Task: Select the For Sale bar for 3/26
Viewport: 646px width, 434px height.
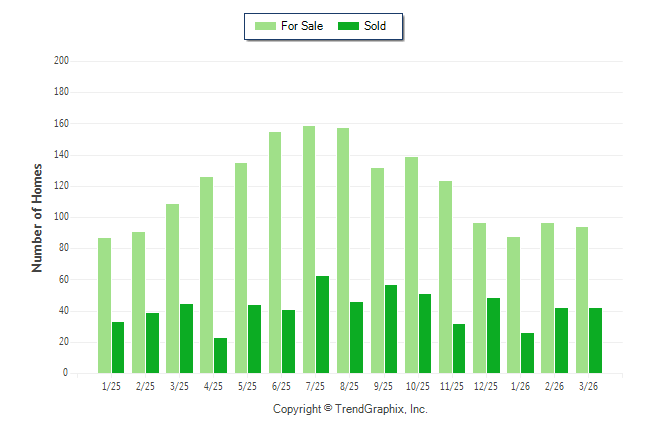Action: 582,300
